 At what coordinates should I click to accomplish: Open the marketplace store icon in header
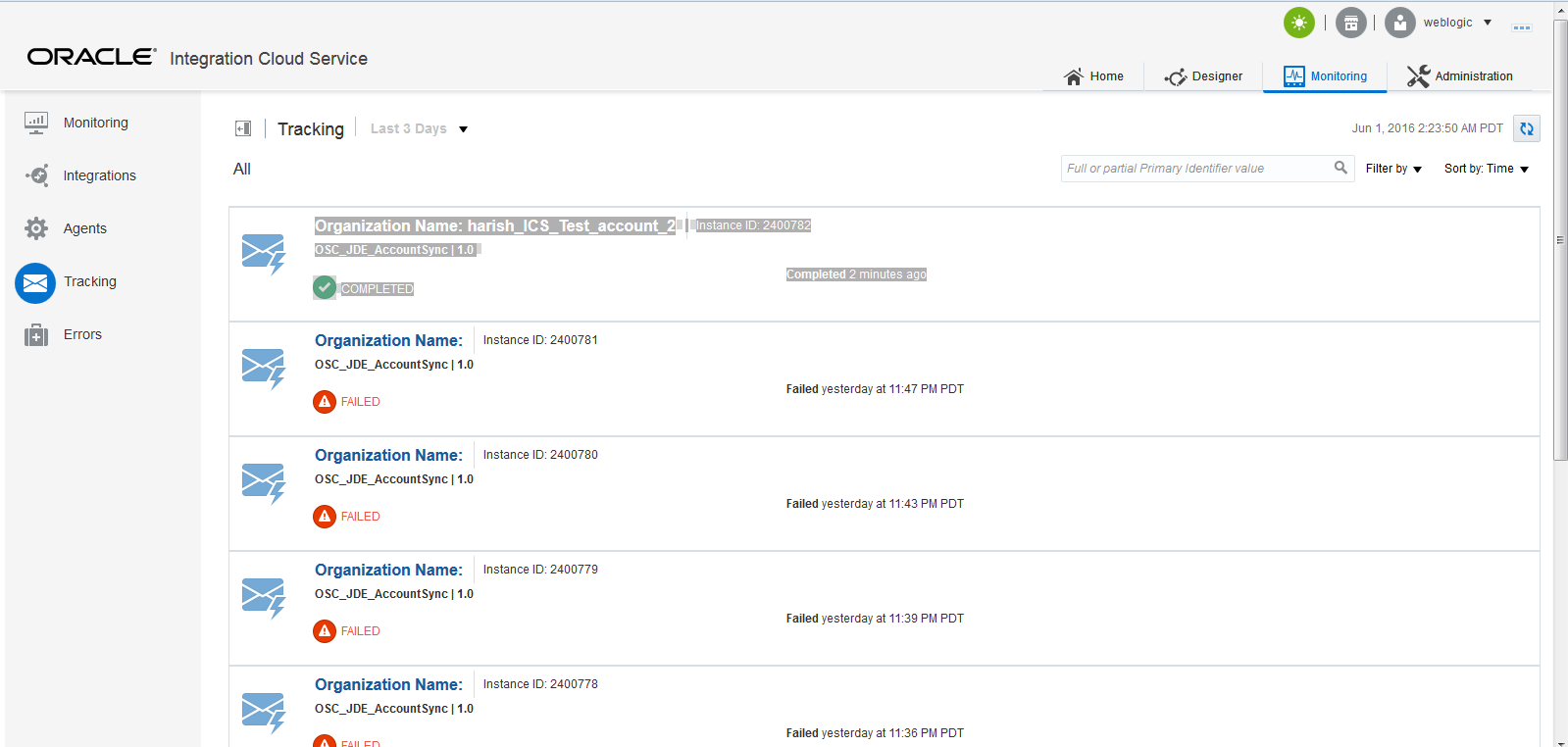[x=1351, y=23]
